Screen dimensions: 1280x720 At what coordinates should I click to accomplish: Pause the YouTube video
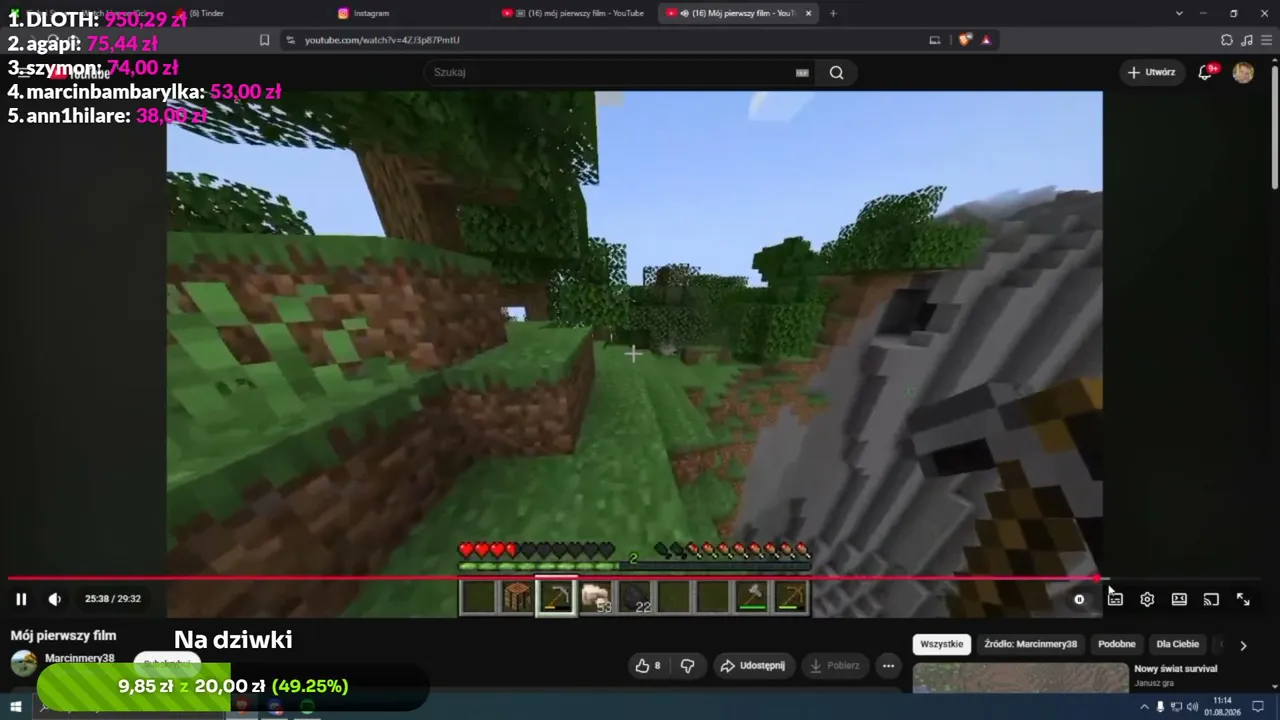click(x=21, y=599)
